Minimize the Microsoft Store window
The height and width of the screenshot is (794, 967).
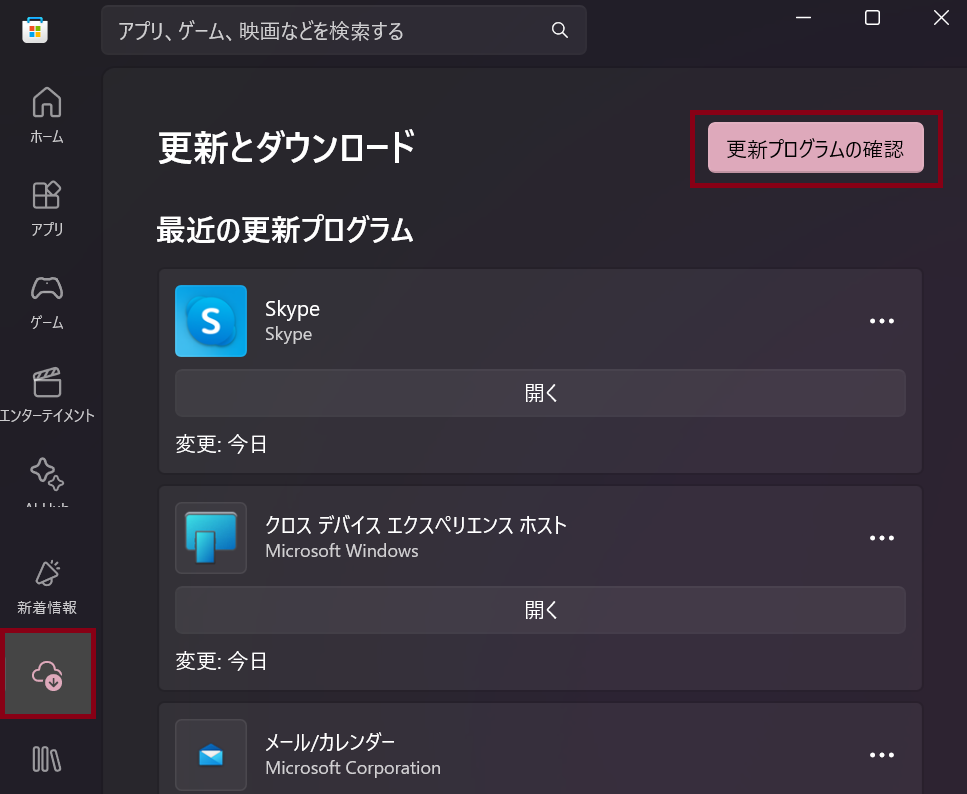[803, 18]
